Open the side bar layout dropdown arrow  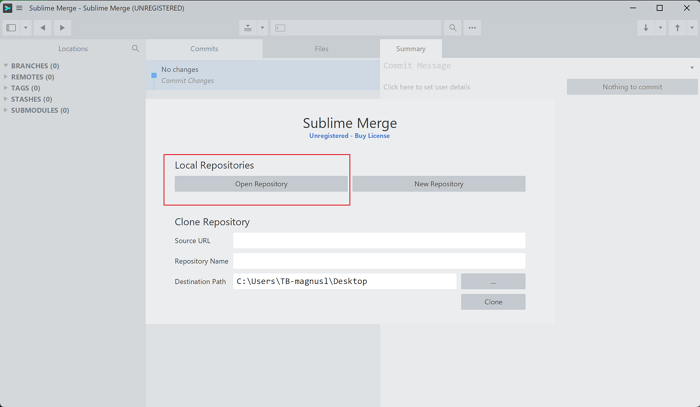point(25,28)
